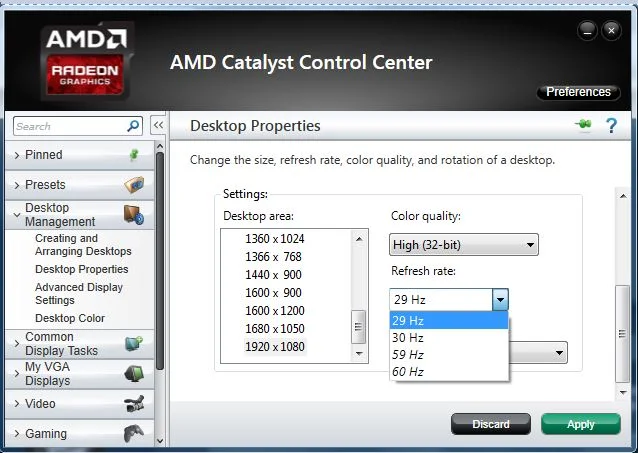Click the Pinned green pushpin icon
The width and height of the screenshot is (638, 453).
point(134,155)
